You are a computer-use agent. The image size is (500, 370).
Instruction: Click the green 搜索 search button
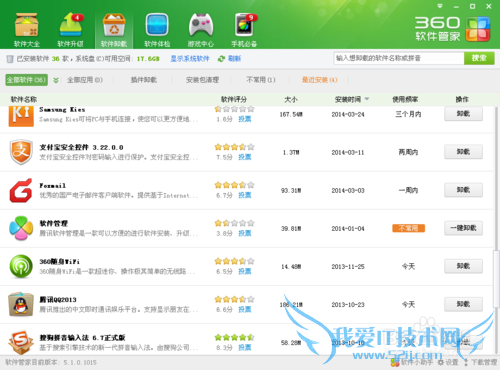tap(479, 58)
